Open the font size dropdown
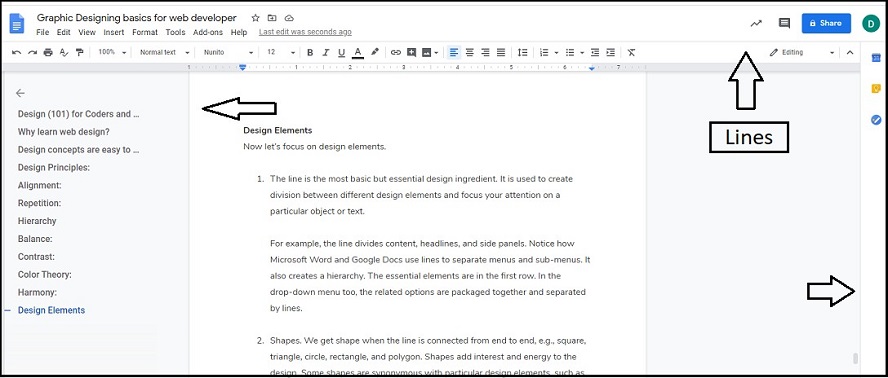 pyautogui.click(x=281, y=52)
